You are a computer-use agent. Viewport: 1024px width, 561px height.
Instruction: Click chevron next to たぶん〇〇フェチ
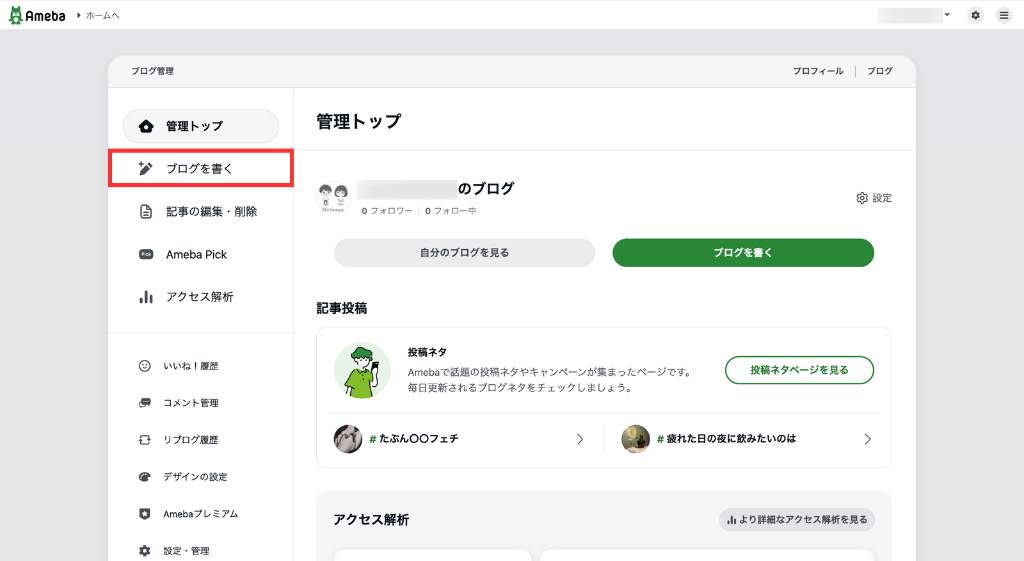coord(580,440)
